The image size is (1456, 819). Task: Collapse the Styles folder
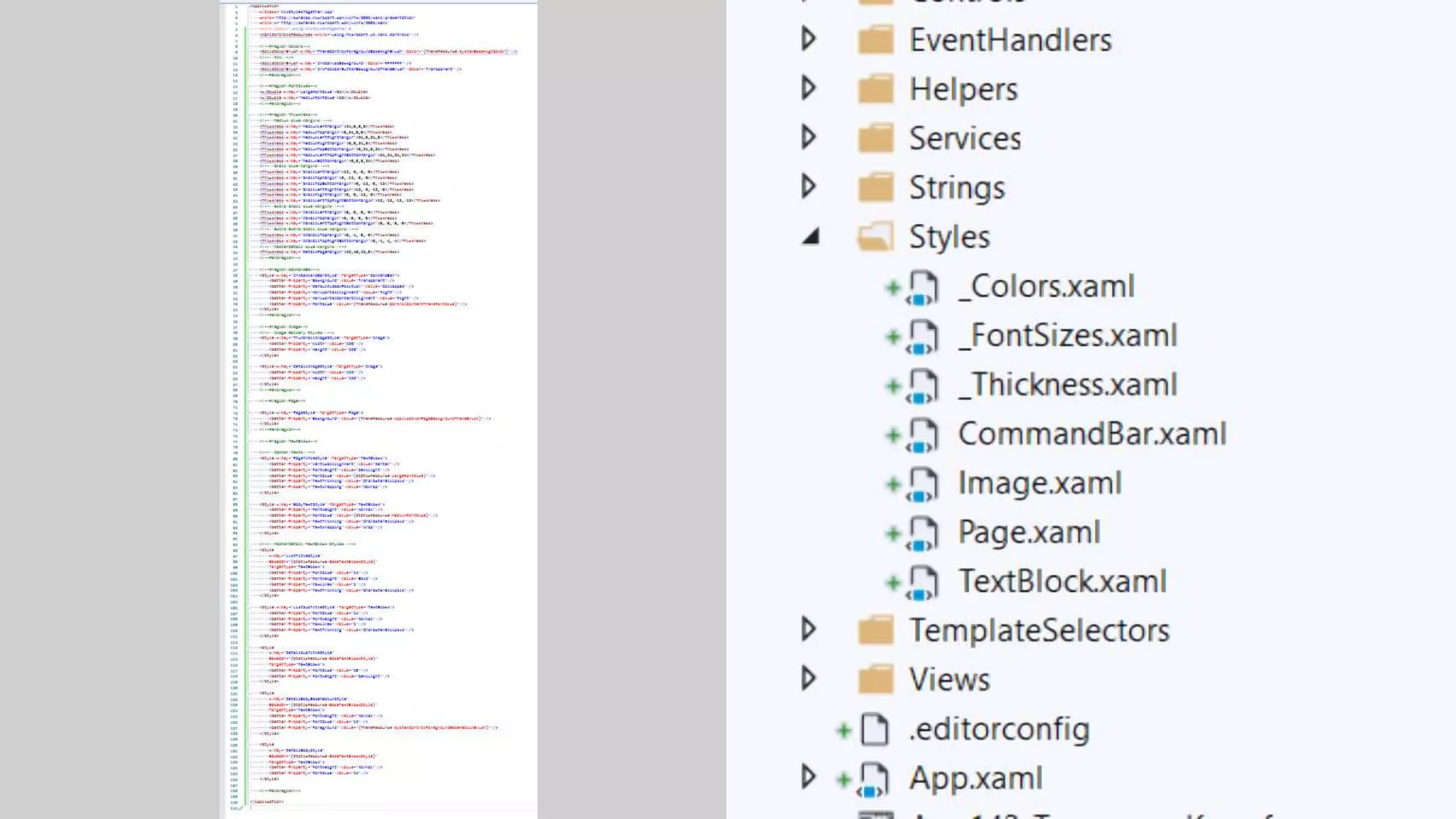pos(810,237)
